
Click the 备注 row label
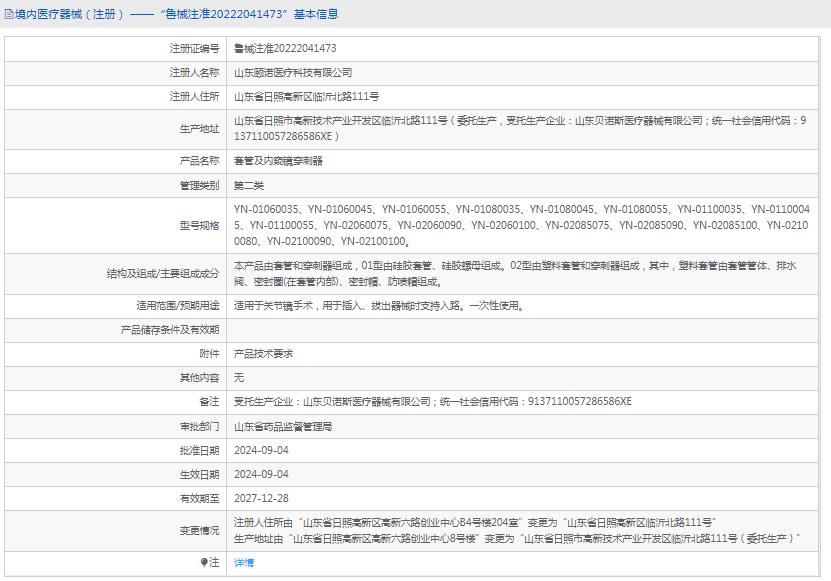[x=209, y=402]
